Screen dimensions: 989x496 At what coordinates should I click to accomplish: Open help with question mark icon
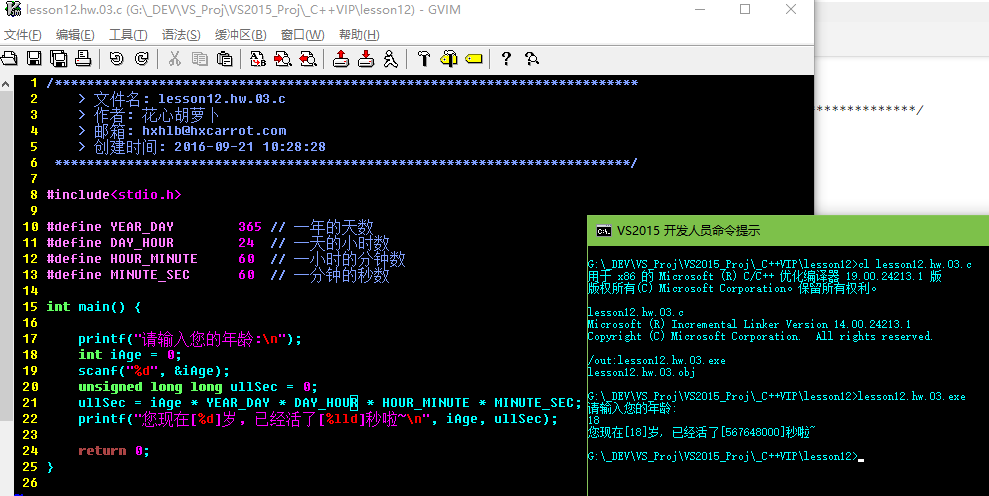506,58
